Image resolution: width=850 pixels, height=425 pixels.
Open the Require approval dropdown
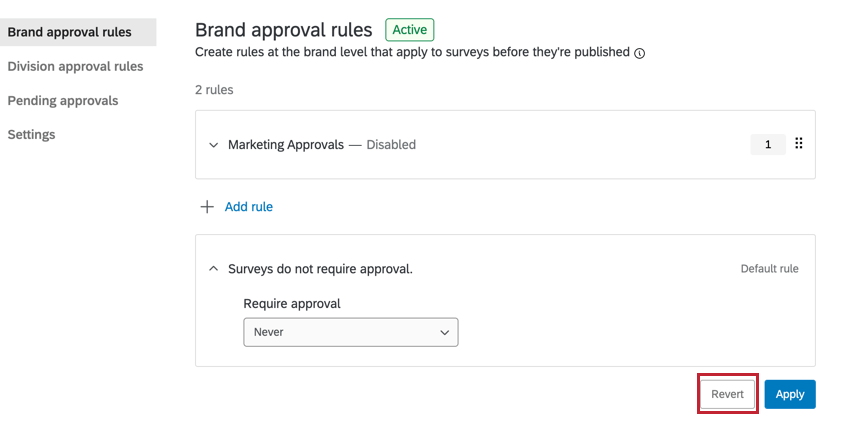[x=350, y=332]
